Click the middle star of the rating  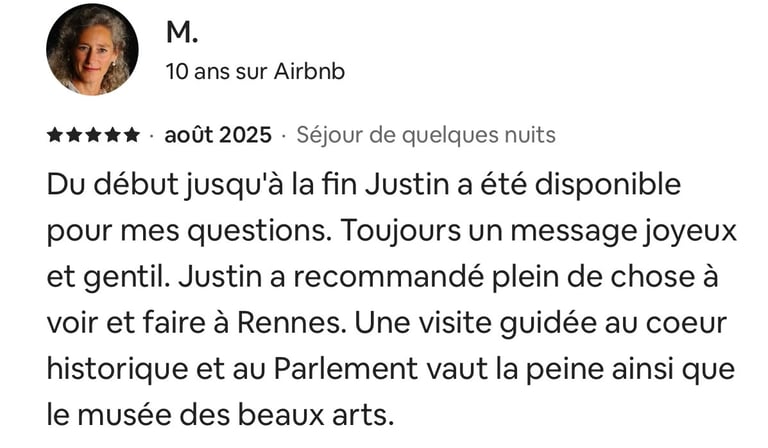(93, 135)
